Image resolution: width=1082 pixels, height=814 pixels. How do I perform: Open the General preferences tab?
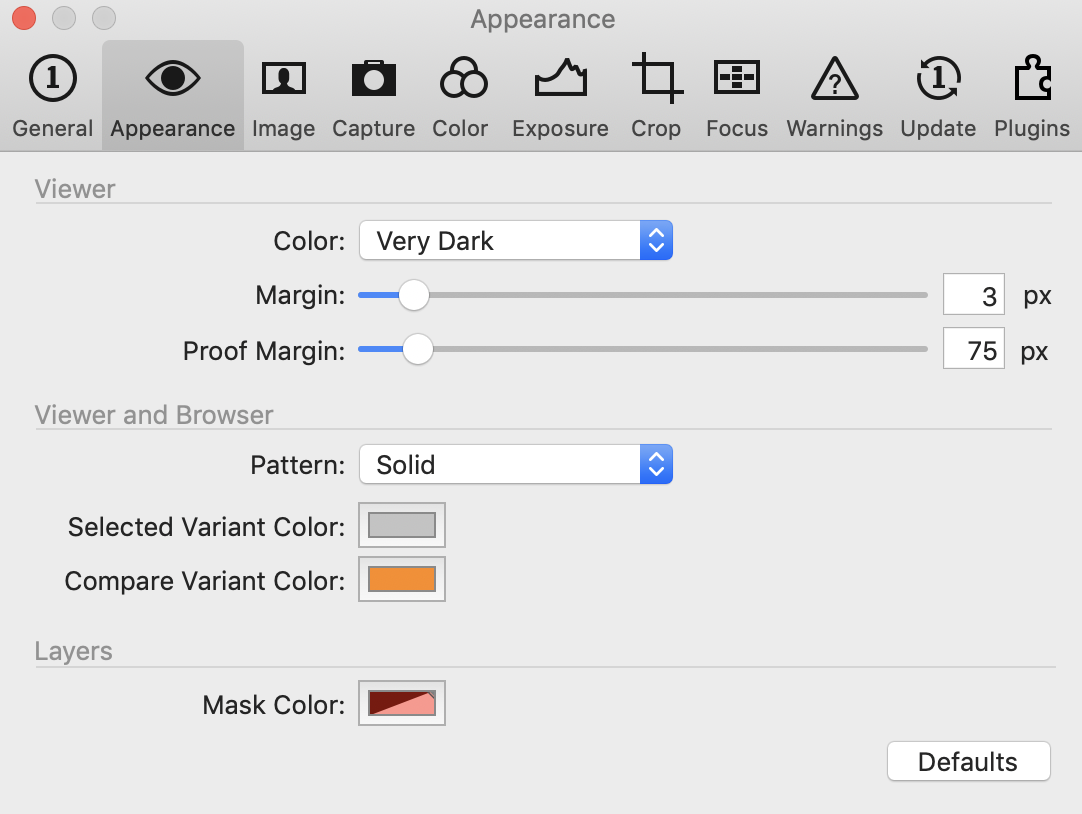click(52, 97)
